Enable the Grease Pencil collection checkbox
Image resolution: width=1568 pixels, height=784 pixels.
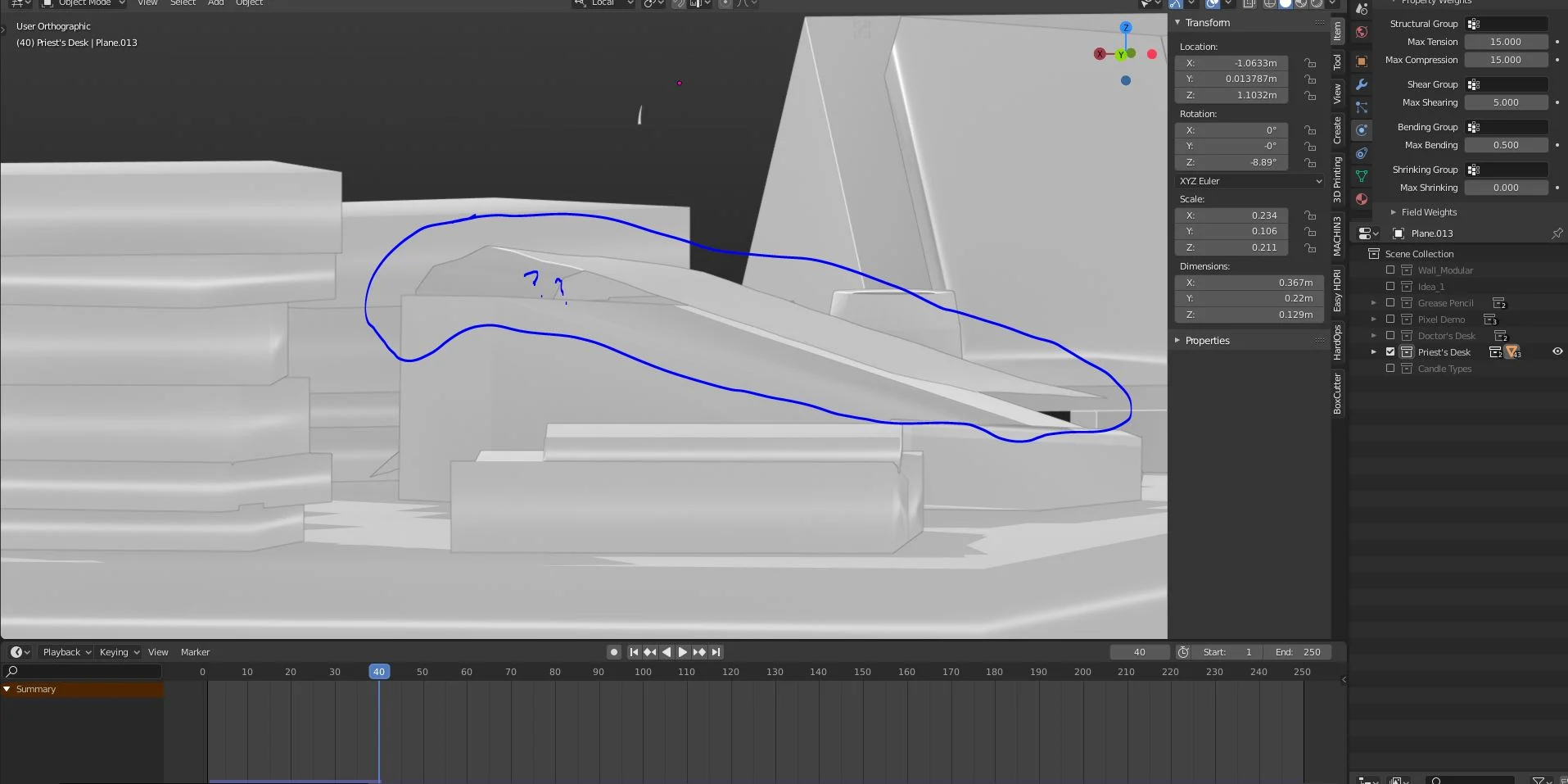point(1390,302)
